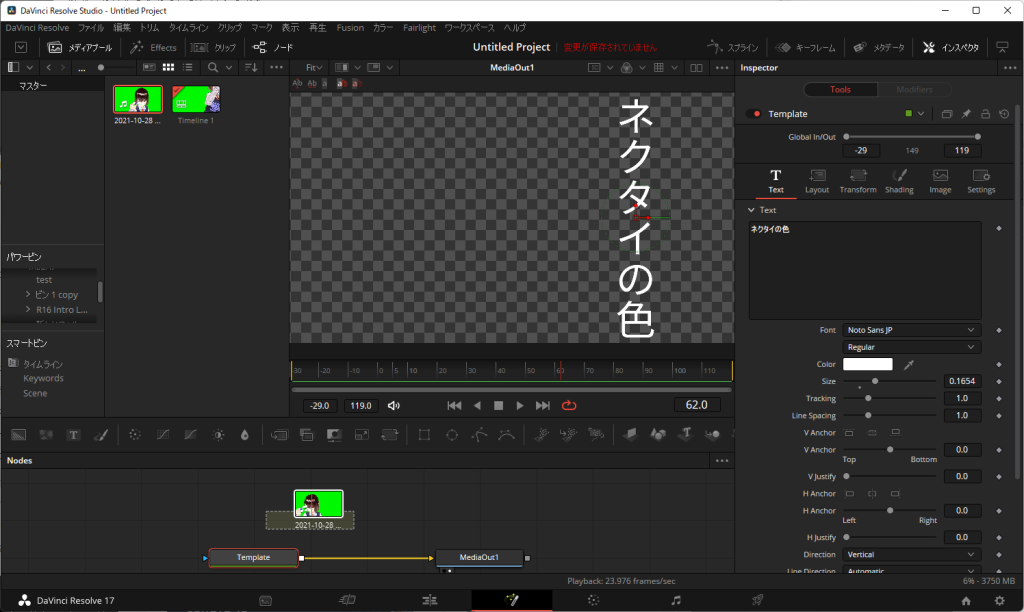This screenshot has height=612, width=1024.
Task: Open the Deliver page (rocket icon)
Action: click(x=758, y=600)
